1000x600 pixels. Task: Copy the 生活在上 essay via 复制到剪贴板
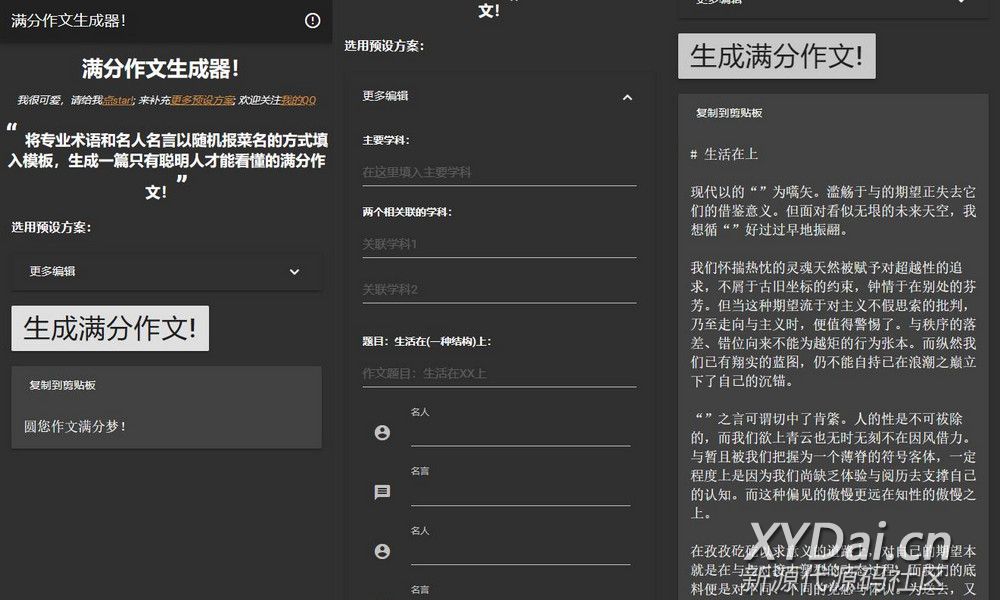click(x=729, y=113)
